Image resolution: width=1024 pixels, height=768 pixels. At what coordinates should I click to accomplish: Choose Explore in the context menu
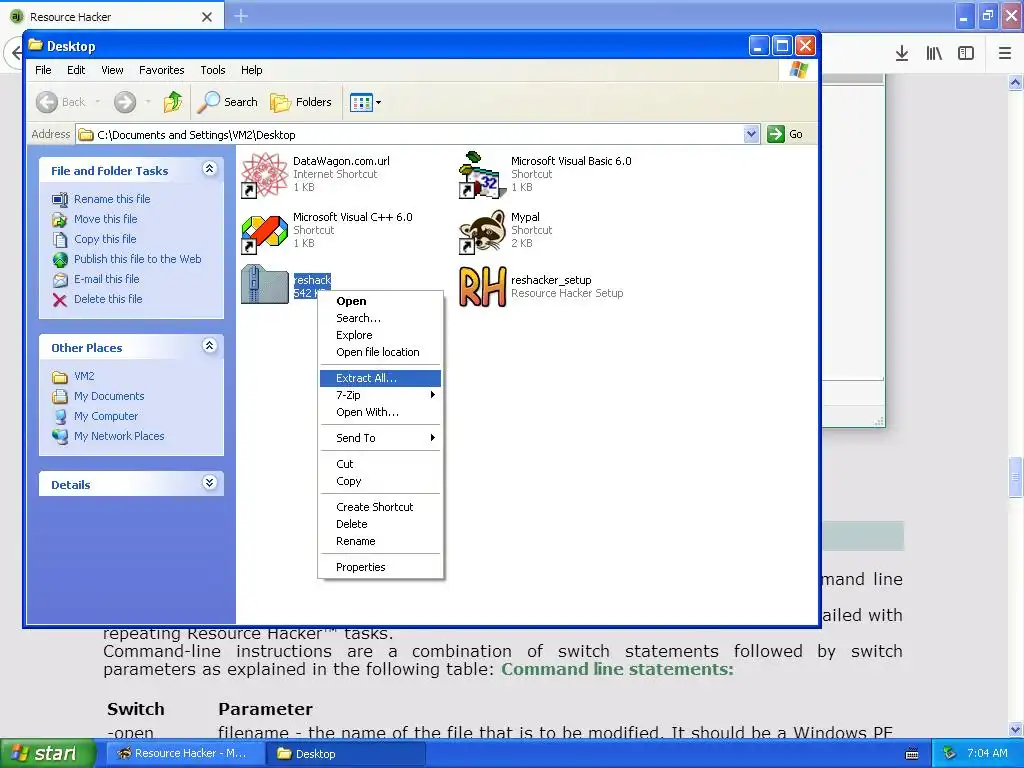coord(380,335)
